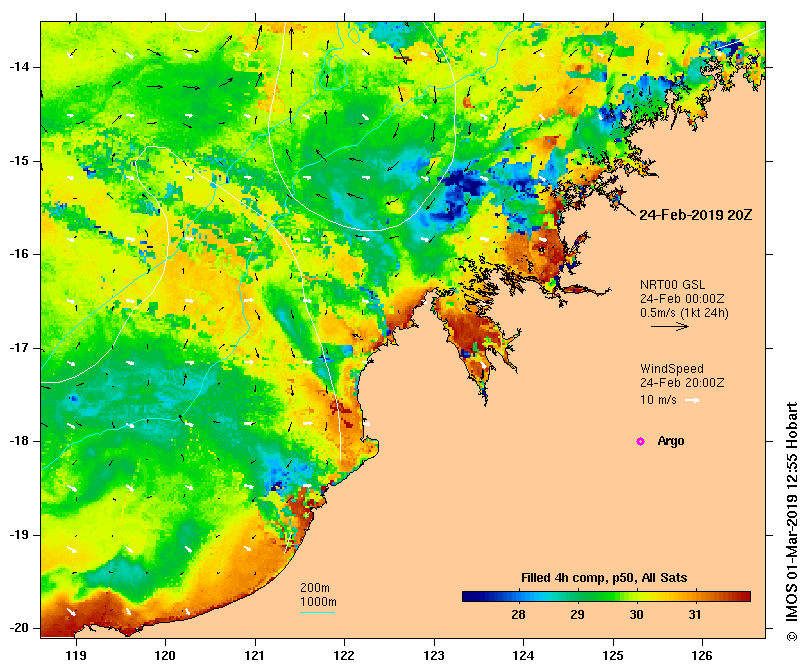Viewport: 809px width, 672px height.
Task: Click the green middle of the color bar
Action: click(x=606, y=597)
